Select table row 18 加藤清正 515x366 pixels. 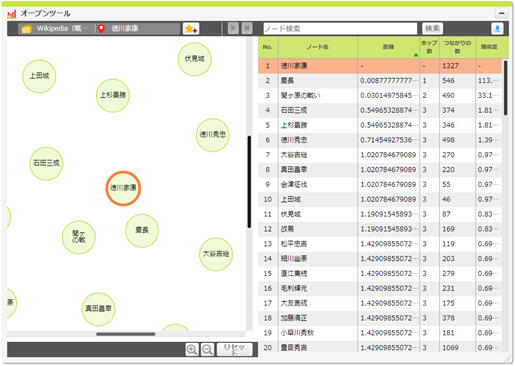tap(380, 318)
